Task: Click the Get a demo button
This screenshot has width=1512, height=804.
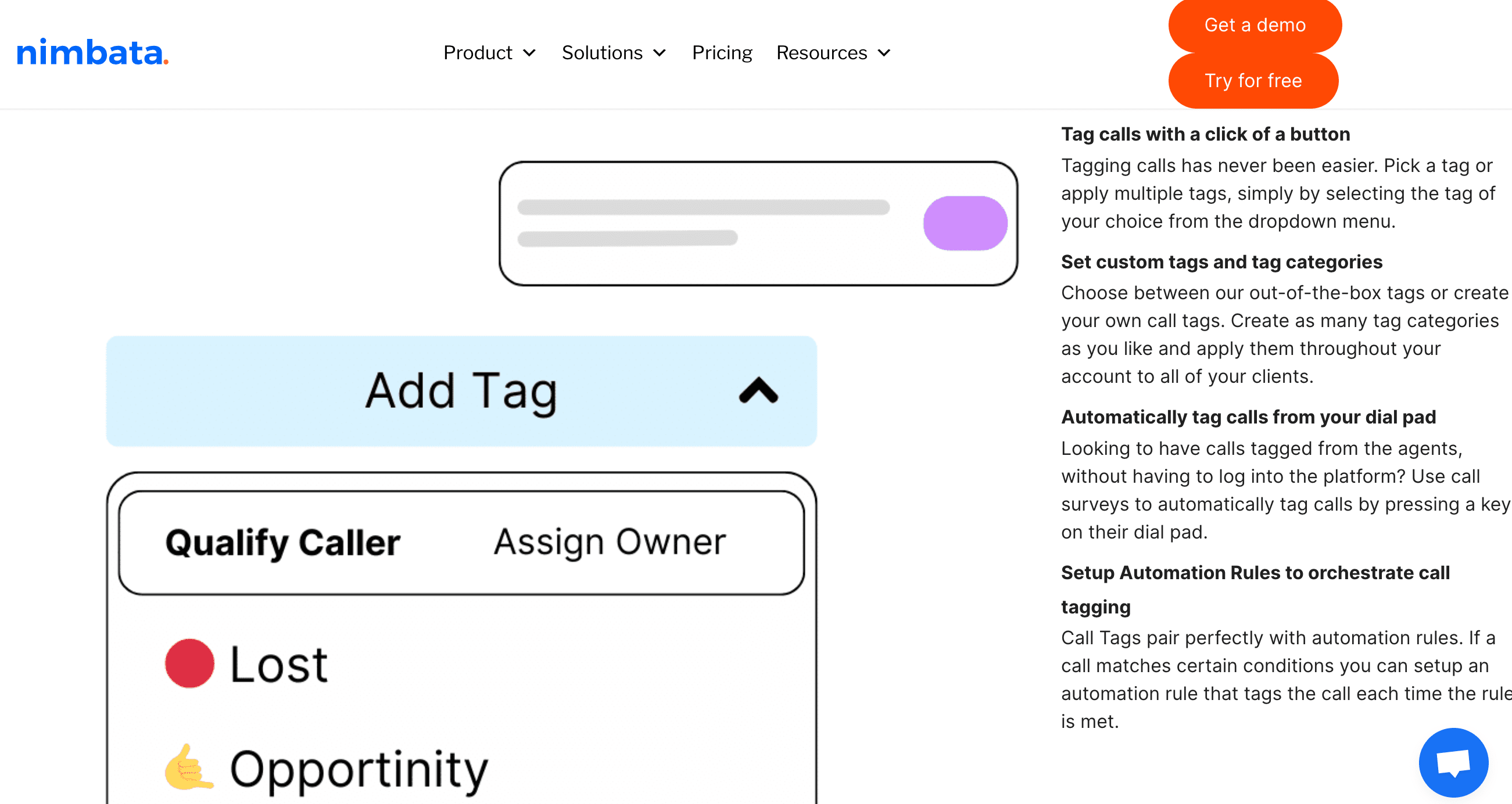Action: 1255,25
